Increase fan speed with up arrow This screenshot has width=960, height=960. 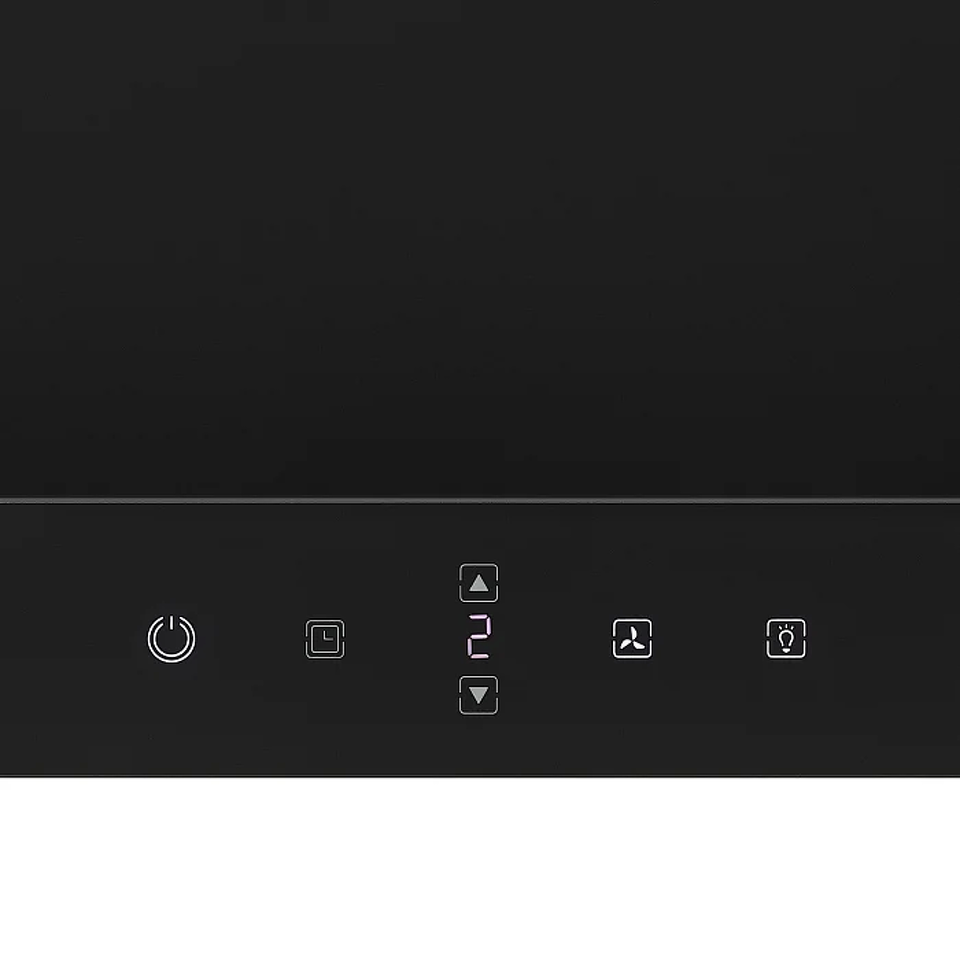click(x=479, y=583)
